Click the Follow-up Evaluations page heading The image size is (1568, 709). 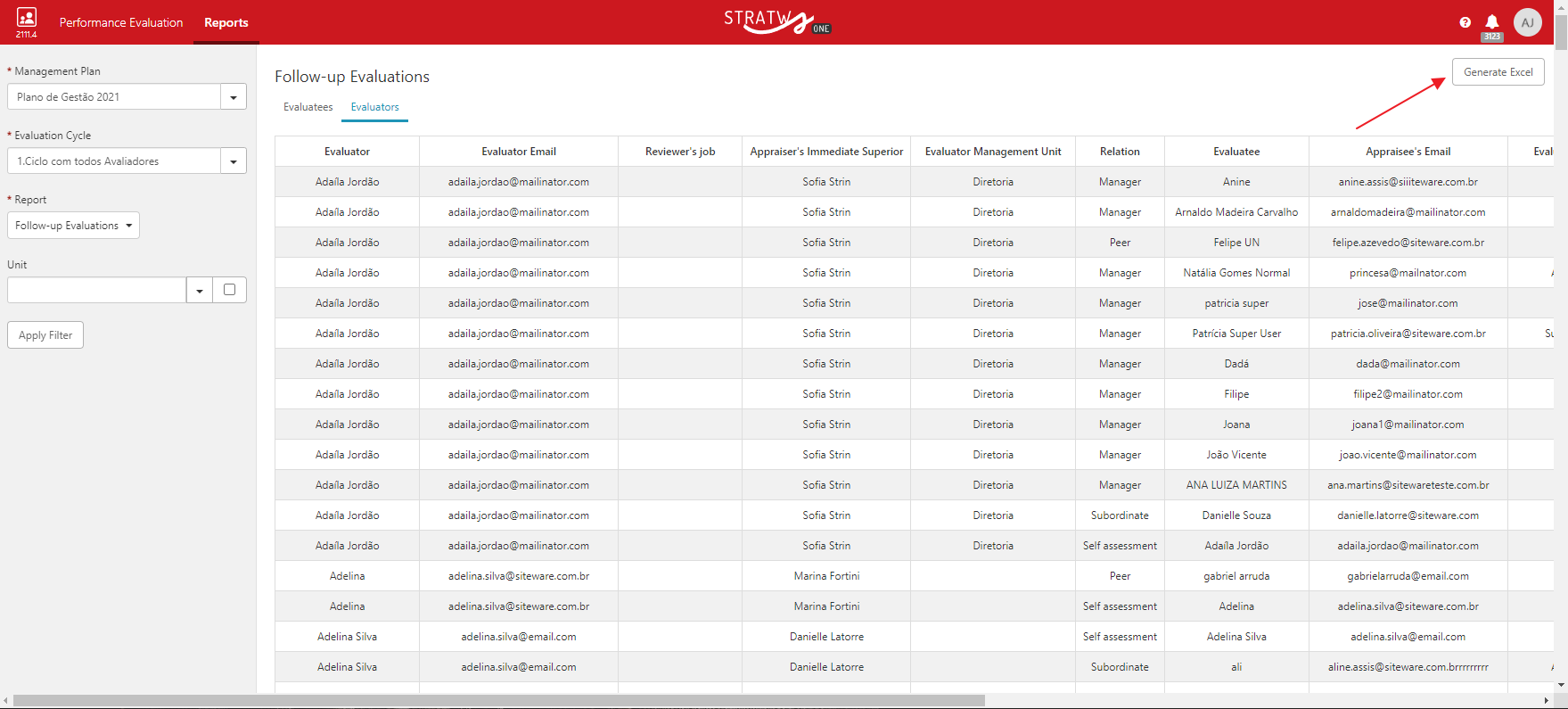[x=352, y=77]
